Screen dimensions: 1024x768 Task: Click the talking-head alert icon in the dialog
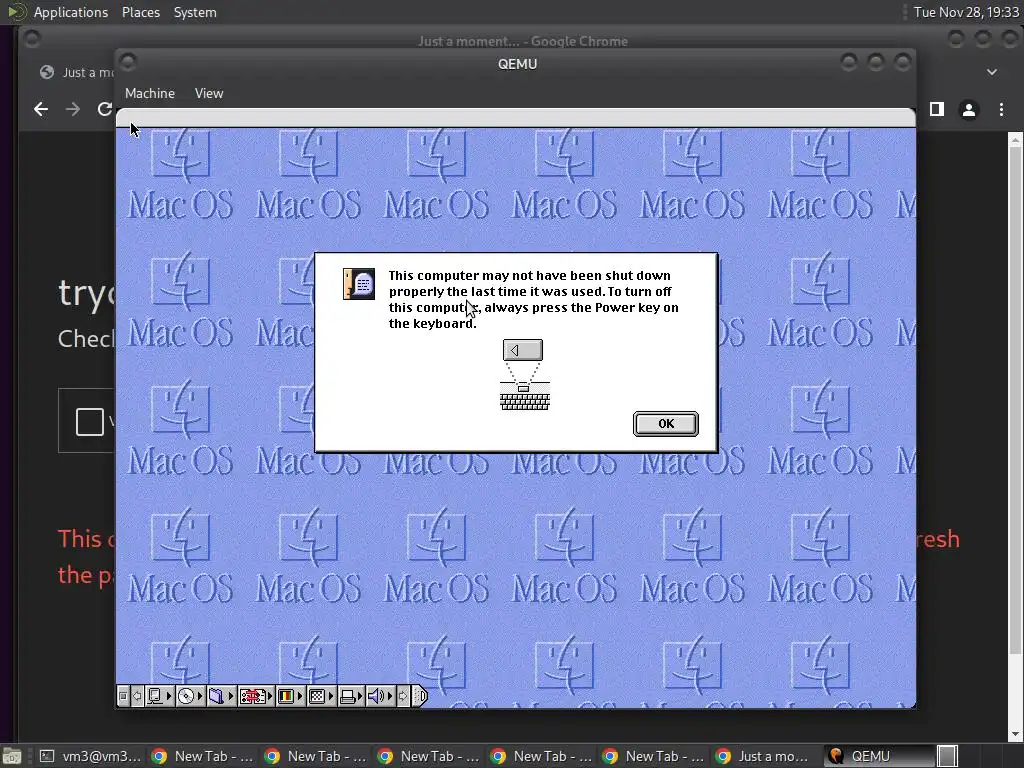click(359, 283)
